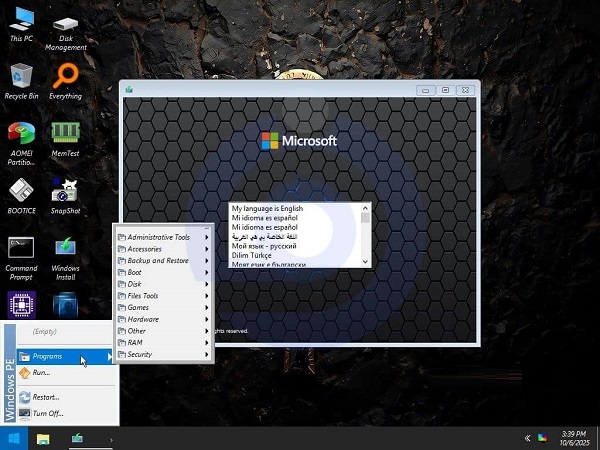600x450 pixels.
Task: Open Command Prompt desktop icon
Action: 21,259
